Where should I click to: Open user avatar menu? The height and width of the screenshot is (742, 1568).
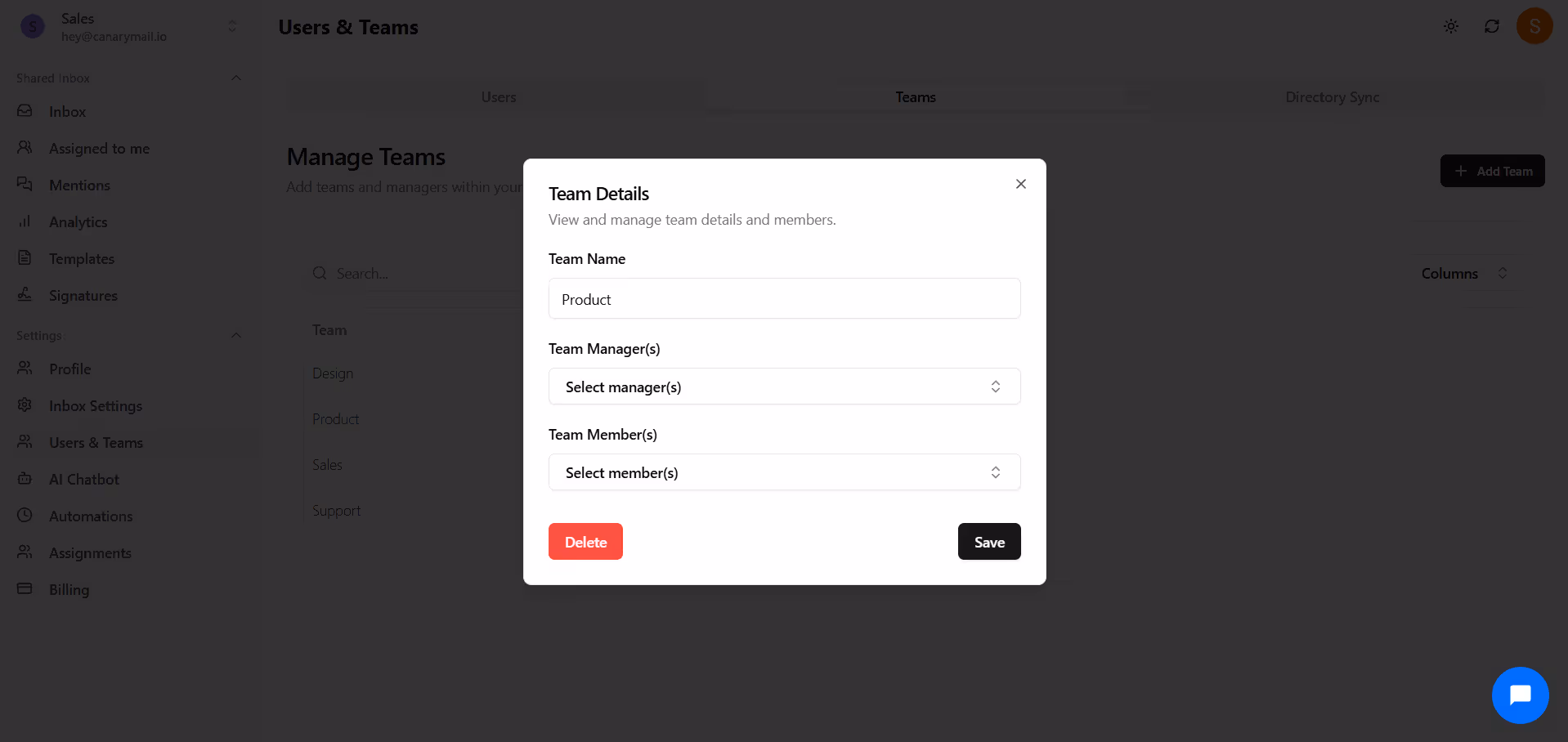click(x=1534, y=26)
